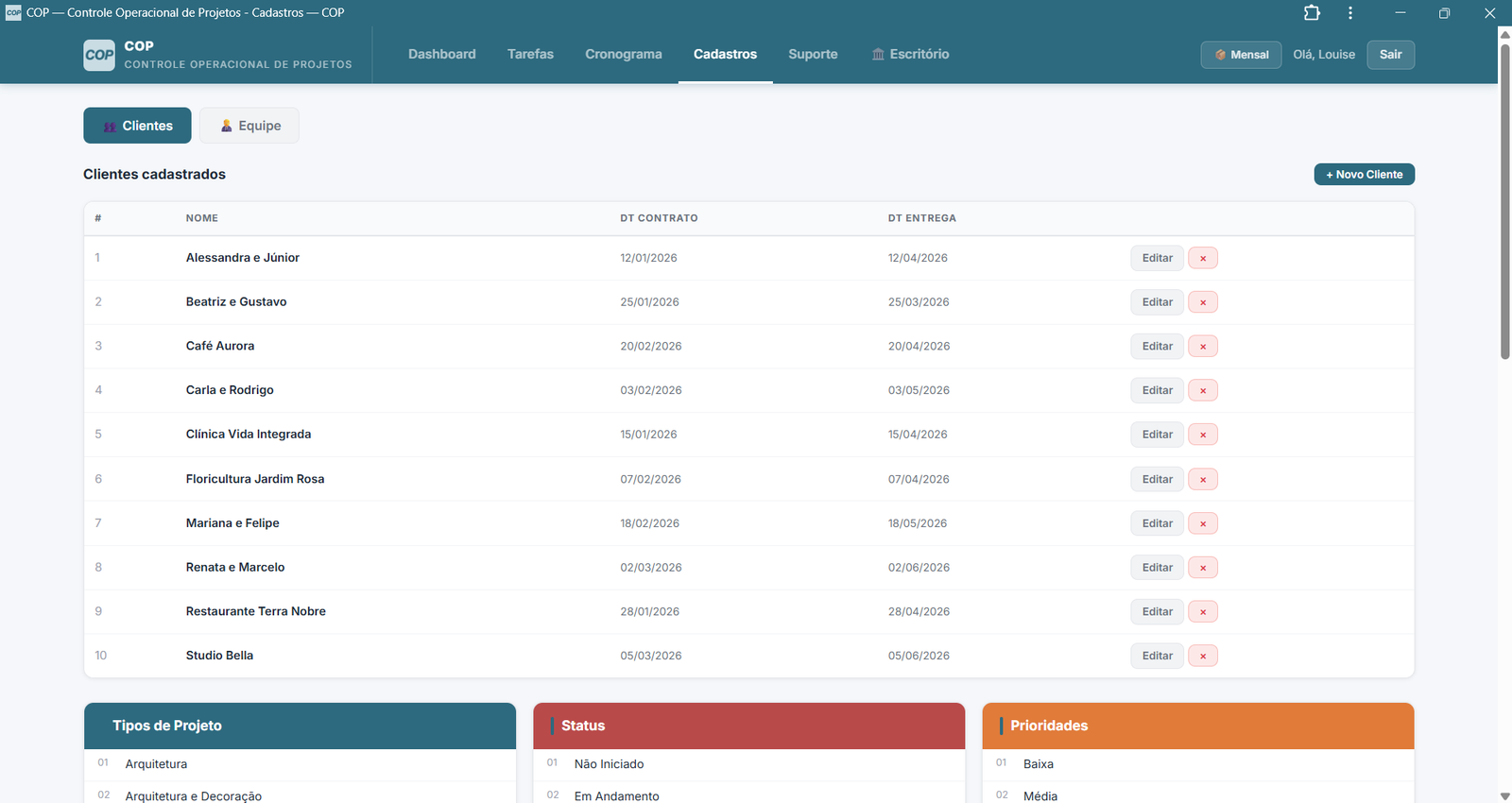1512x803 pixels.
Task: Delete client Floricultura Jardim Rosa
Action: click(1203, 479)
